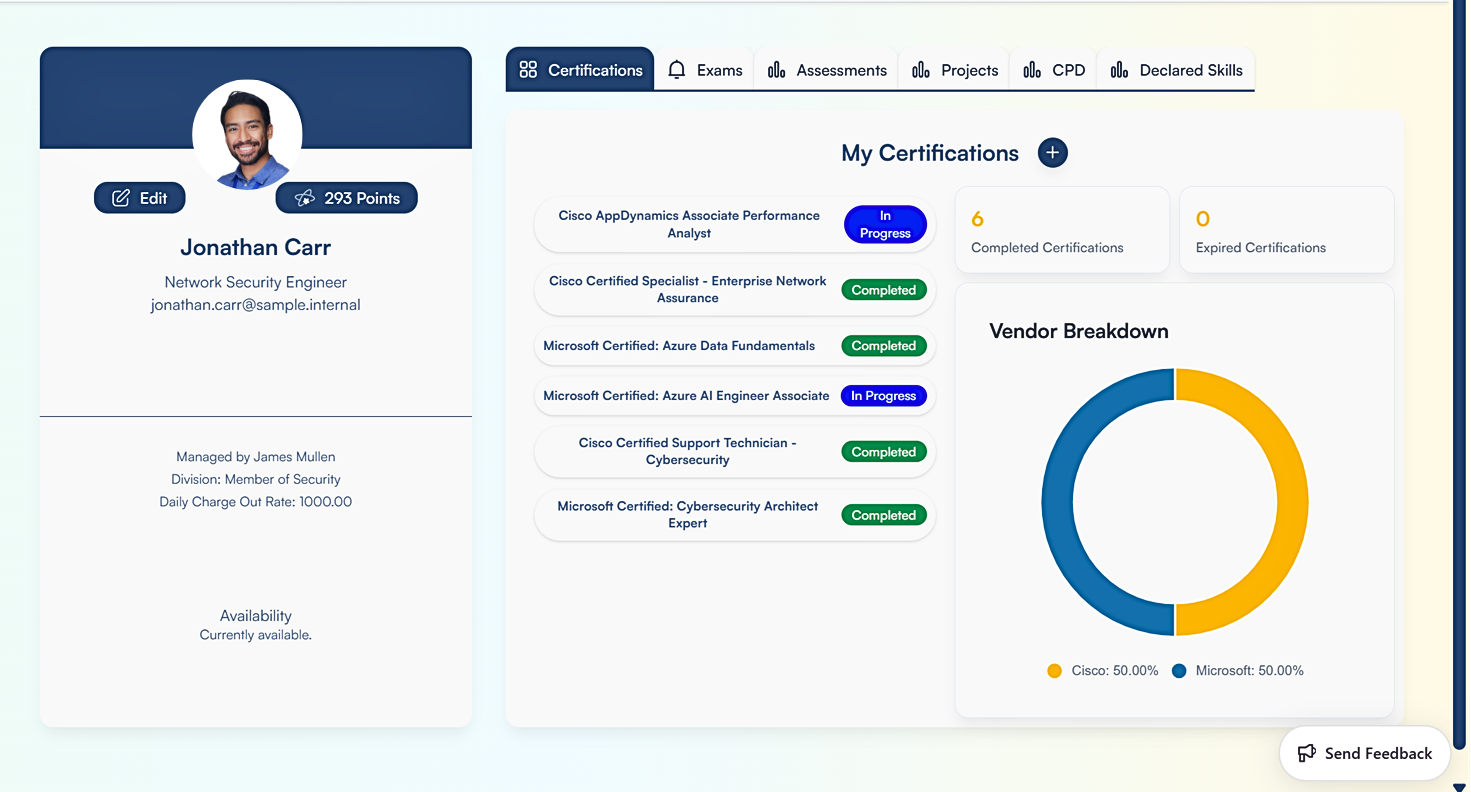Select Microsoft Certified: Azure Data Fundamentals entry

[679, 346]
